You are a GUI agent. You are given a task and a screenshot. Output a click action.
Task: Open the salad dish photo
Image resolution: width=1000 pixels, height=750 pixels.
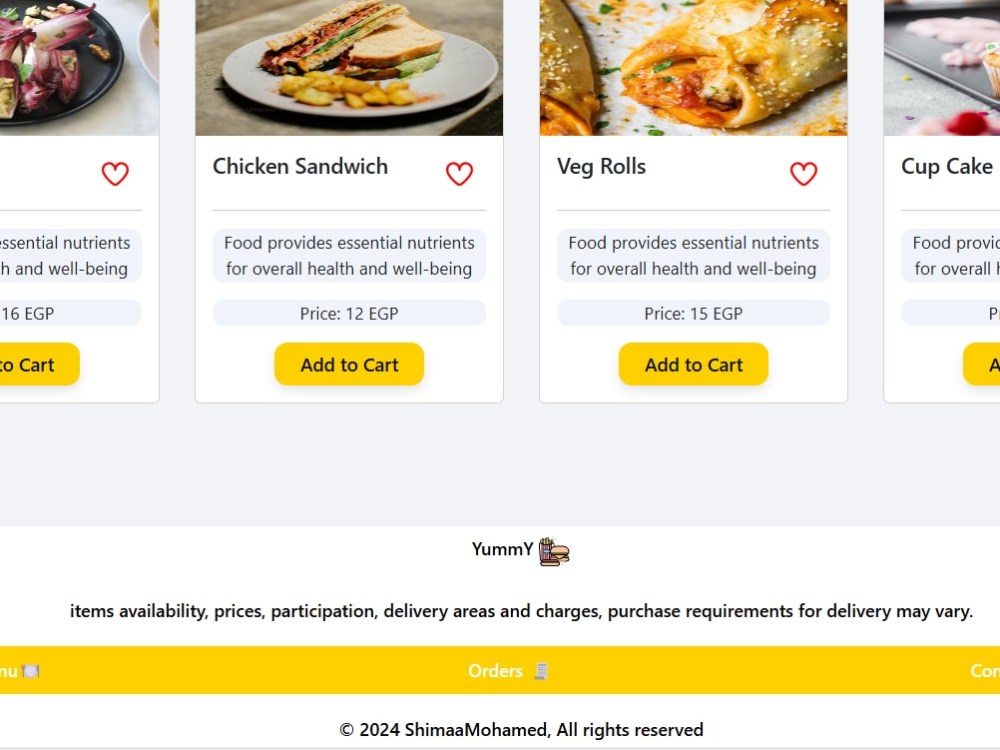pyautogui.click(x=79, y=68)
